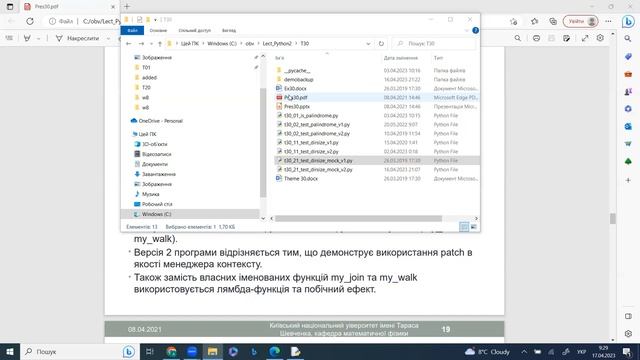Open Edge Collections
The width and height of the screenshot is (640, 360).
pyautogui.click(x=553, y=21)
